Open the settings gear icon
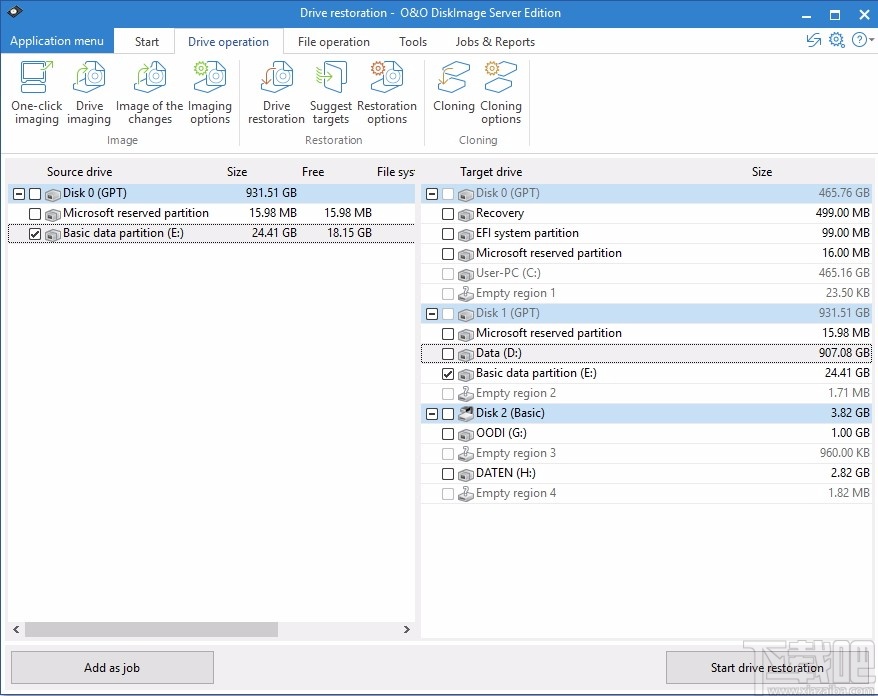878x696 pixels. tap(836, 40)
